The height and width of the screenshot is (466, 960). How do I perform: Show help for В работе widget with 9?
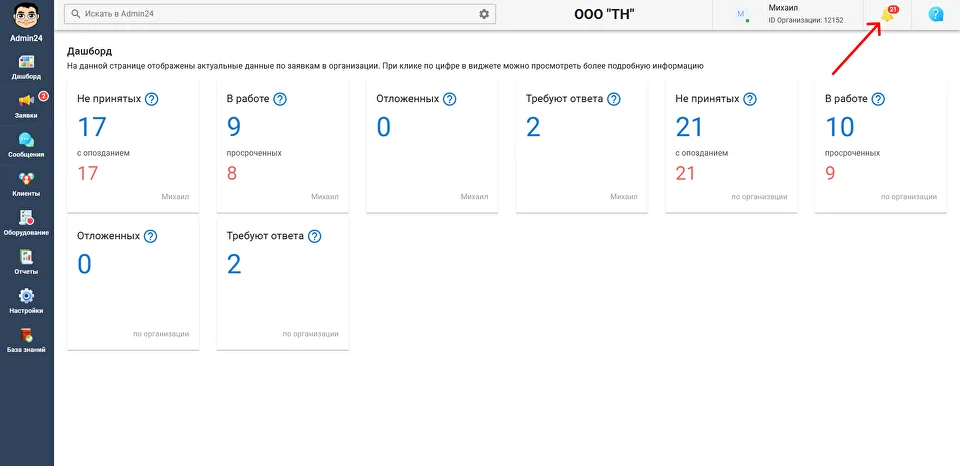(280, 99)
